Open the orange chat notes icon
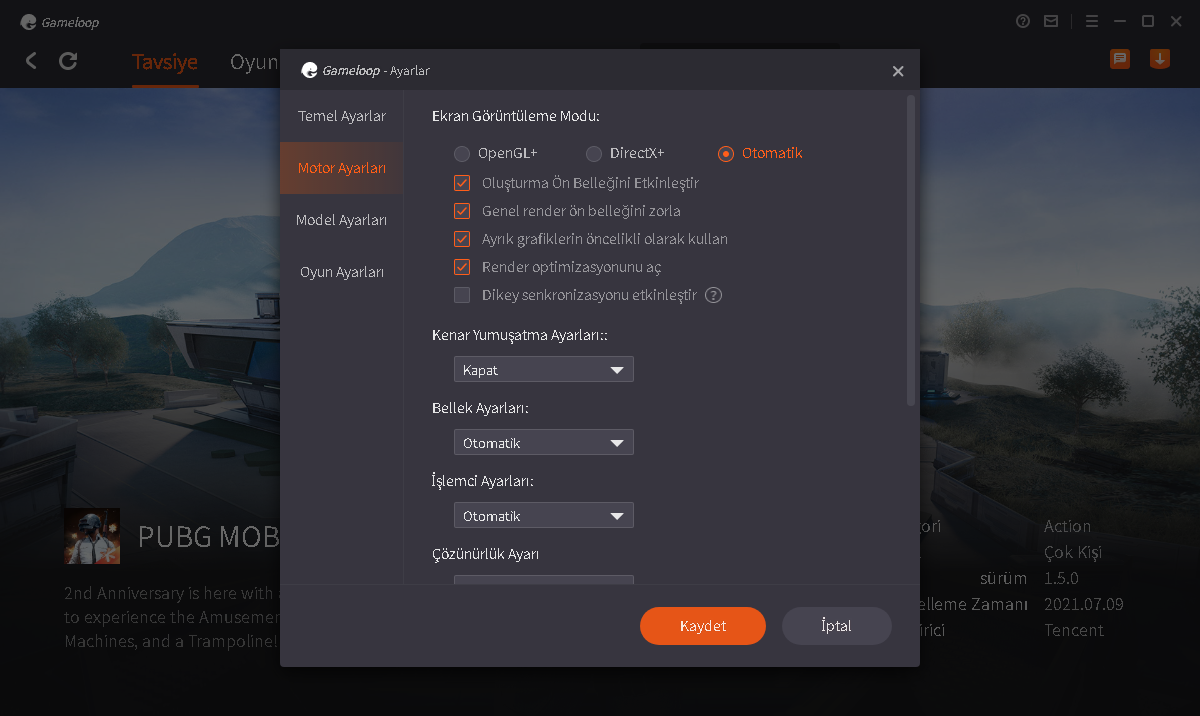The image size is (1200, 716). pos(1120,59)
